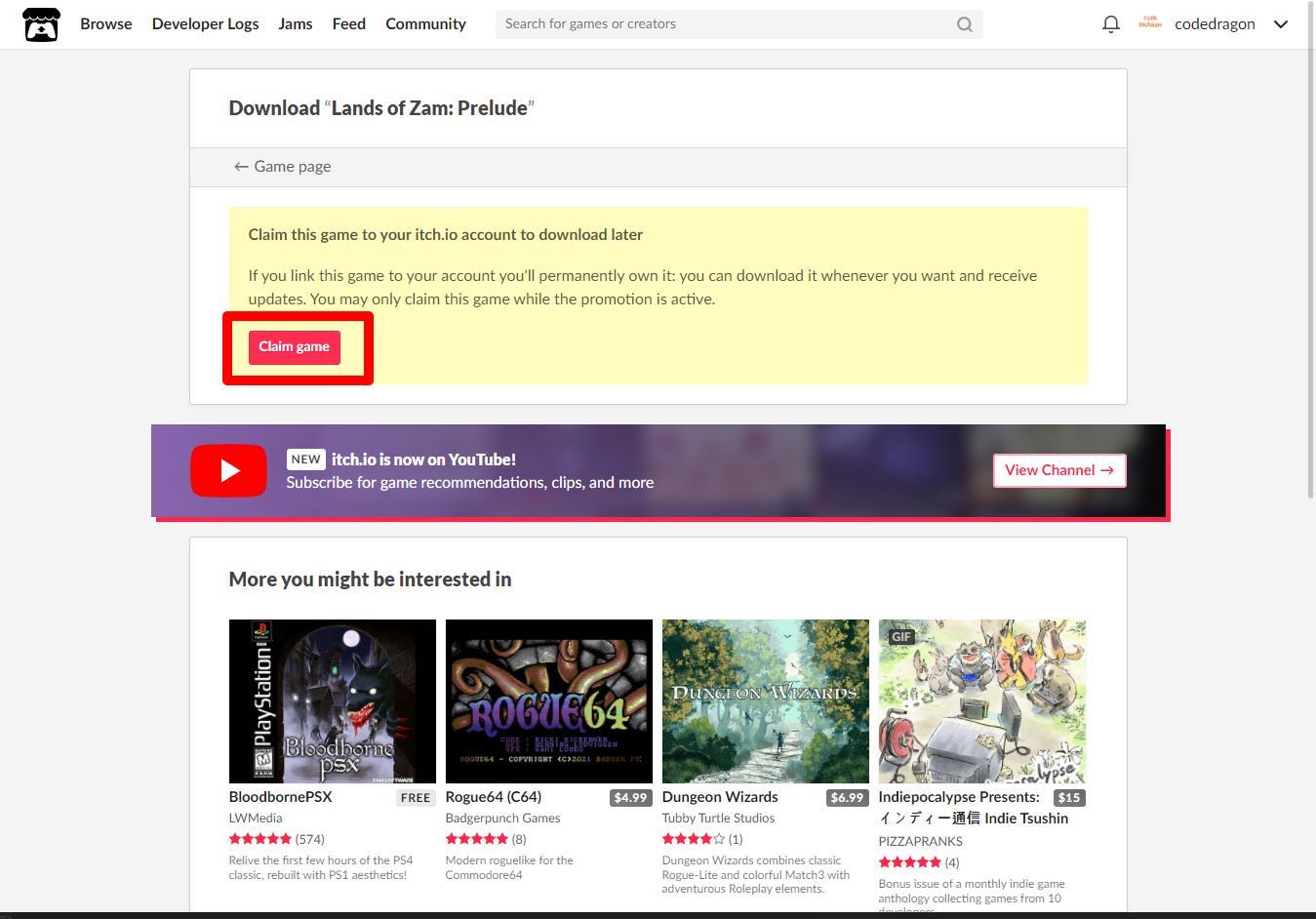The height and width of the screenshot is (919, 1316).
Task: Open the Indiepocalypse Presents title link
Action: (x=974, y=808)
